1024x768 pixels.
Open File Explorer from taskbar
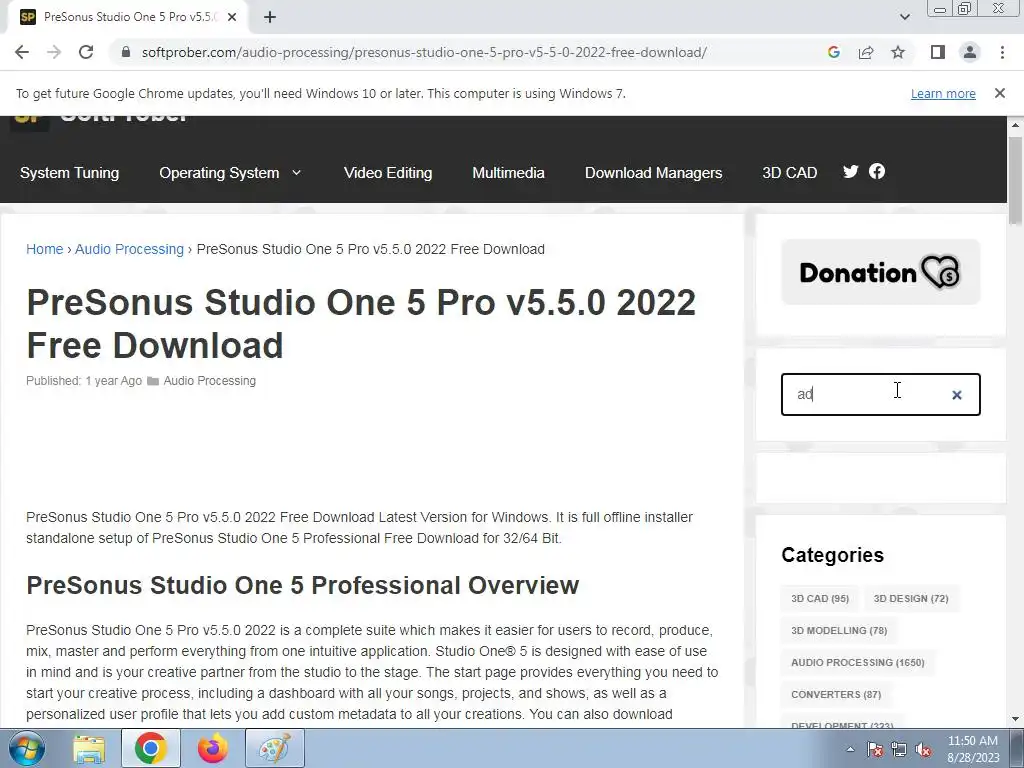click(88, 748)
